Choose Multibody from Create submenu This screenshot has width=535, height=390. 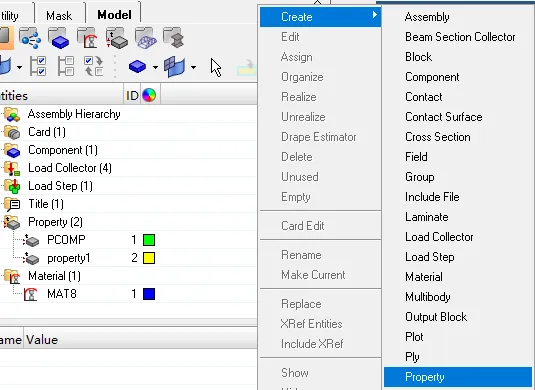pos(428,297)
